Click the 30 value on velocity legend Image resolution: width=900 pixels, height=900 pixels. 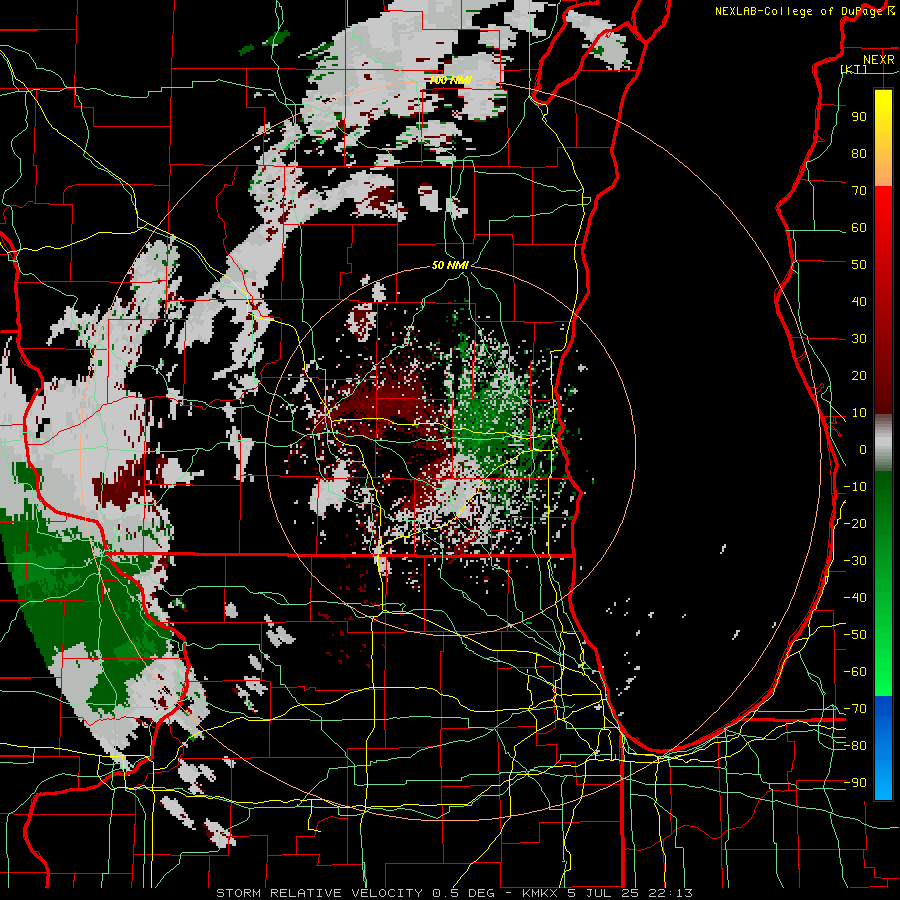pyautogui.click(x=859, y=339)
